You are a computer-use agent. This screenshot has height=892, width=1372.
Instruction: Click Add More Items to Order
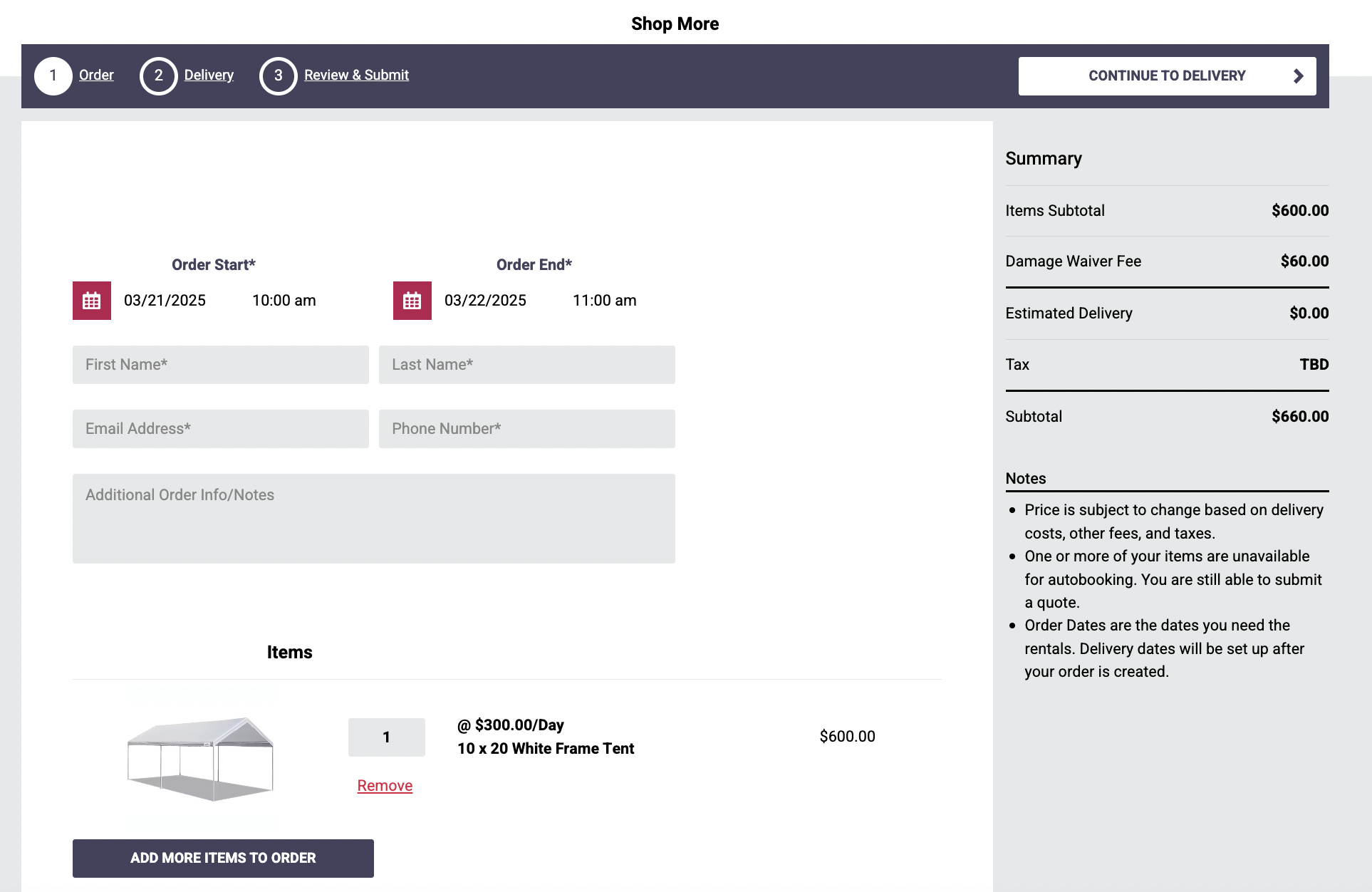[223, 859]
